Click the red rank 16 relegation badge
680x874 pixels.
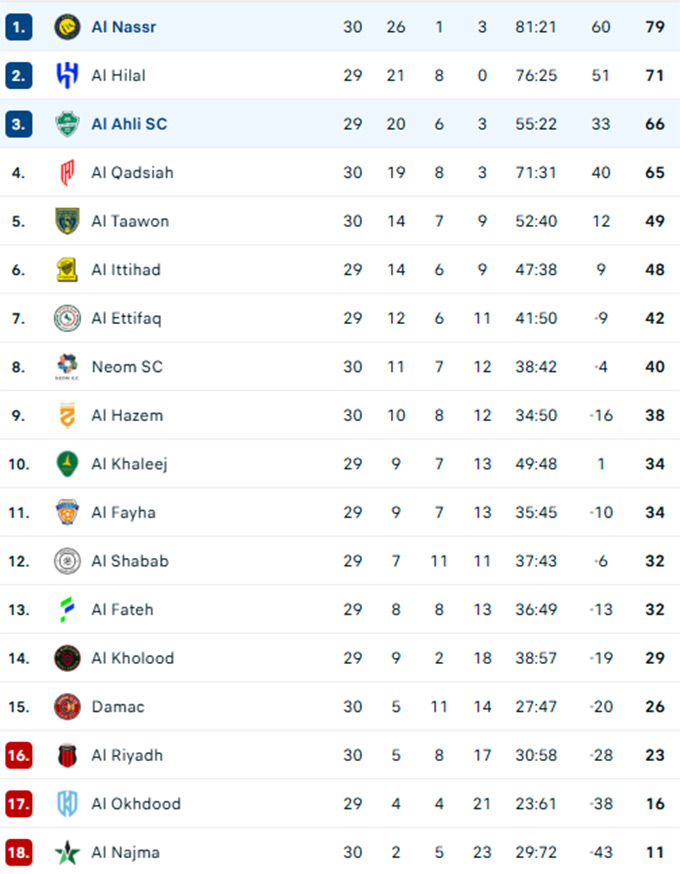[x=18, y=755]
